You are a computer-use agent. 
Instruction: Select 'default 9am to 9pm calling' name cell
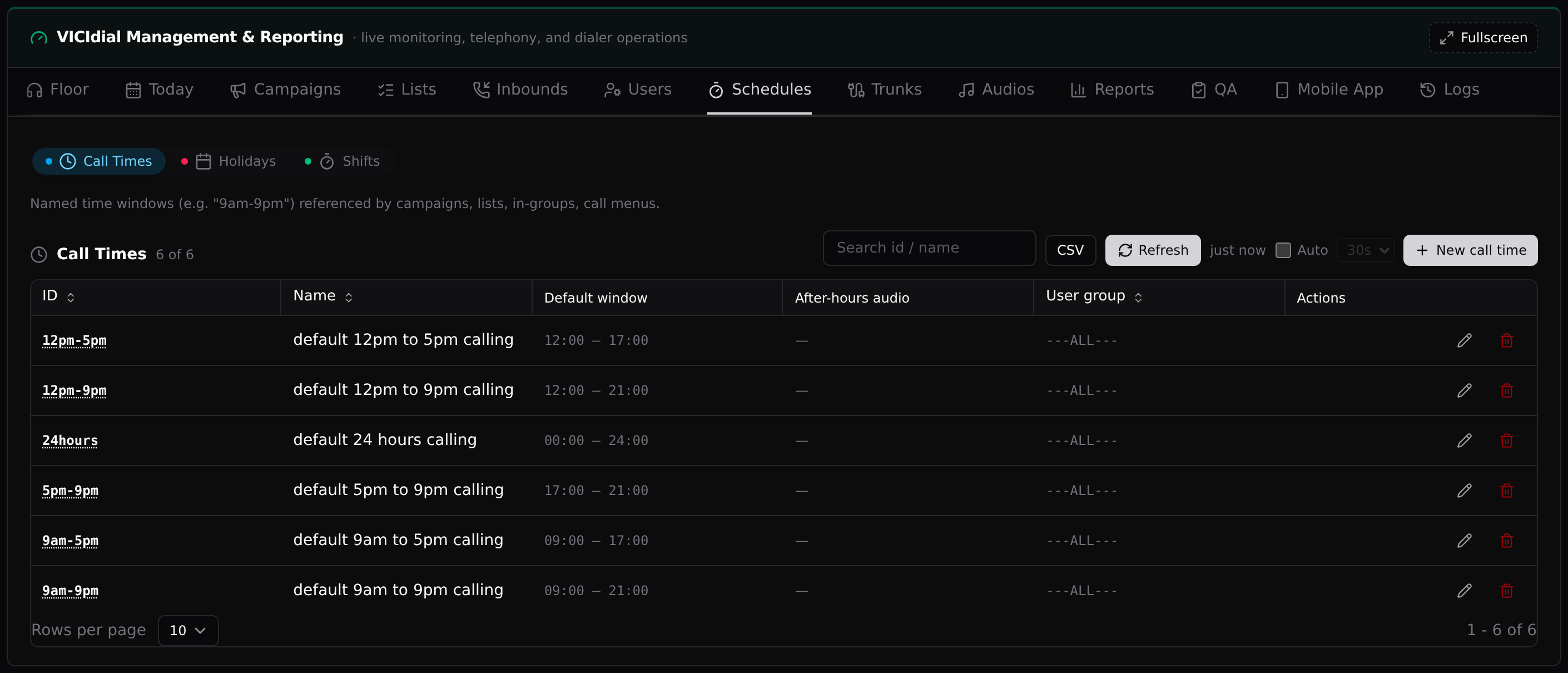click(398, 590)
